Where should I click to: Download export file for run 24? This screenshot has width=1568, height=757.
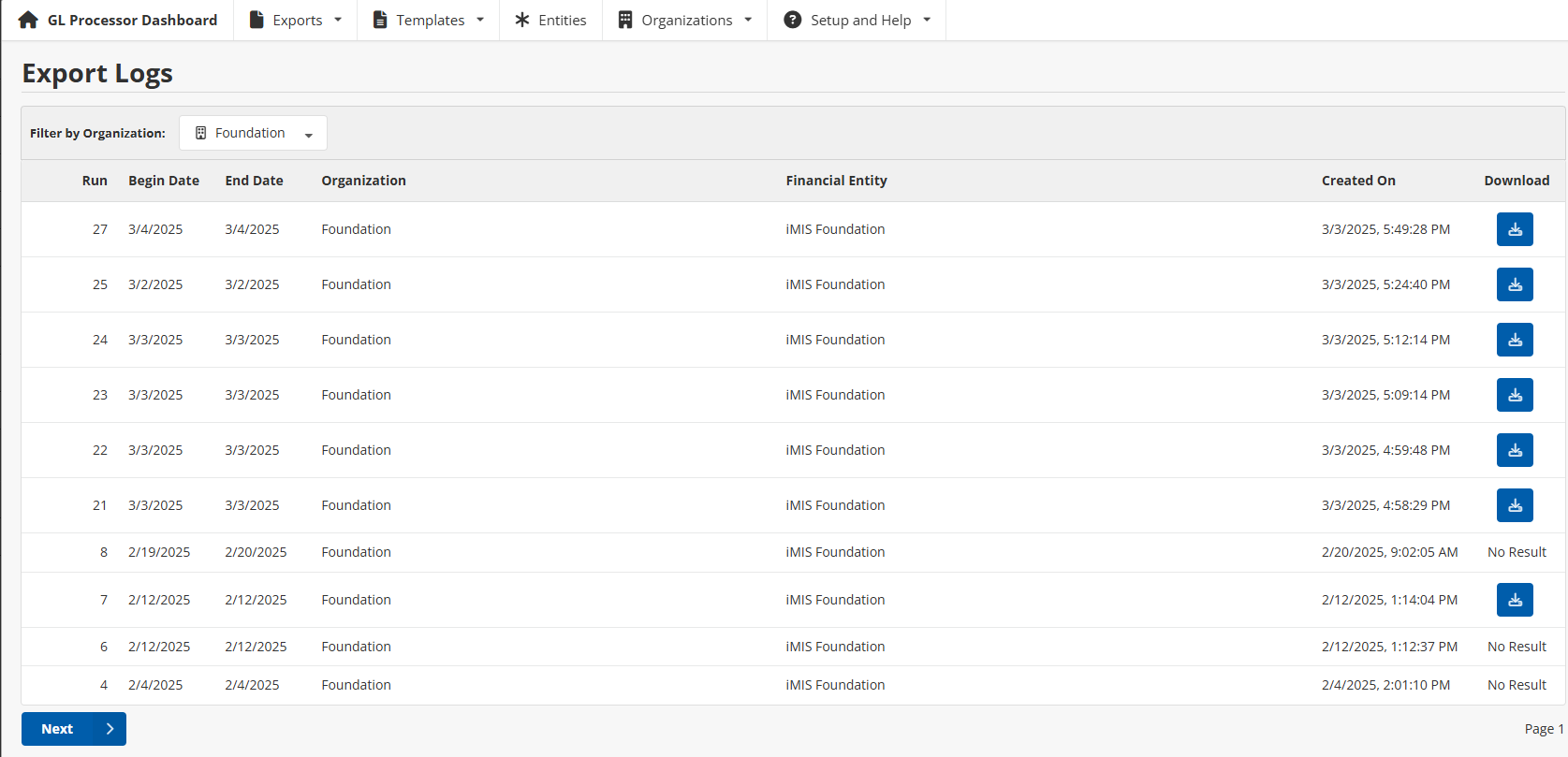pyautogui.click(x=1514, y=340)
